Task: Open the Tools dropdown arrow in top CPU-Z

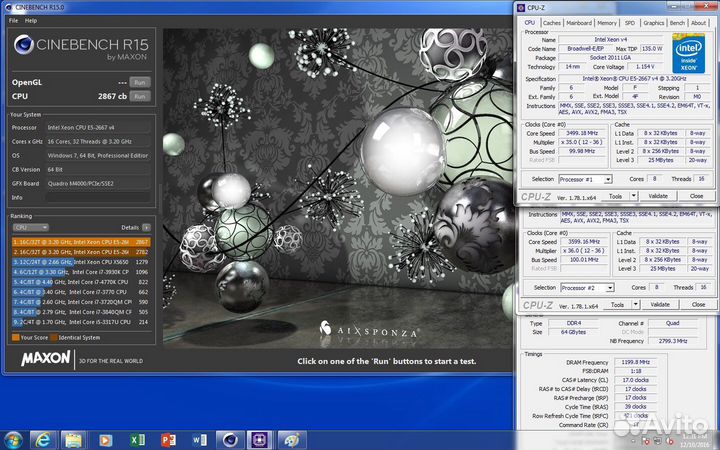Action: [634, 197]
